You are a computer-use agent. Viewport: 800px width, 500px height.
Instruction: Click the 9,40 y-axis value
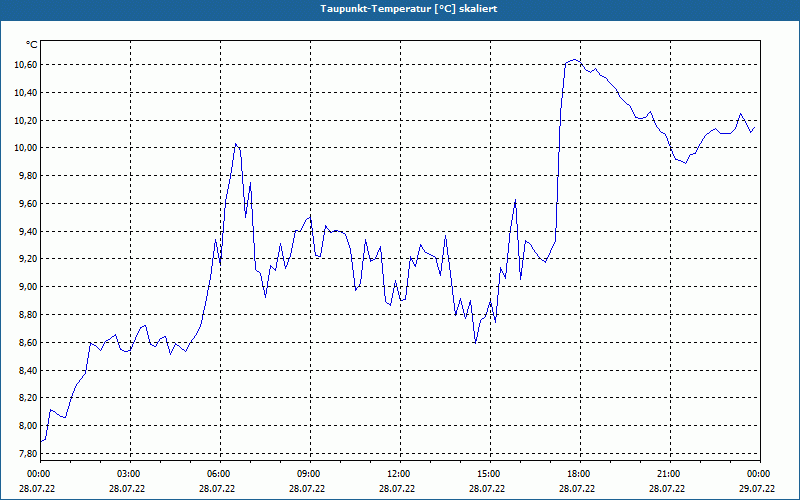(28, 231)
